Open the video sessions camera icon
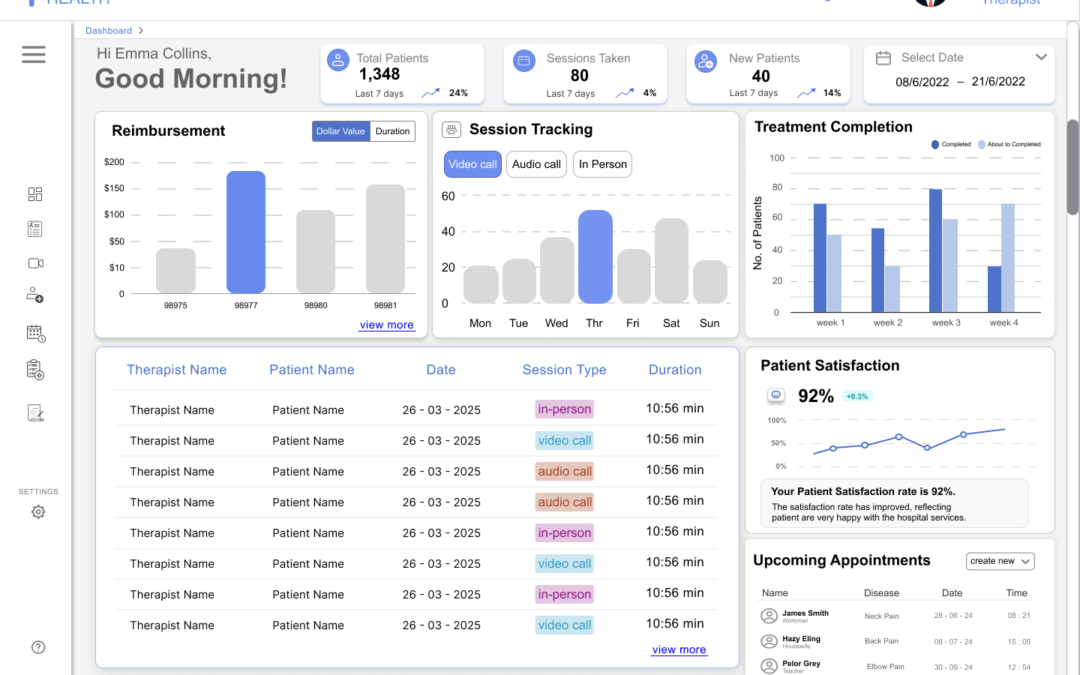1080x675 pixels. pyautogui.click(x=35, y=263)
